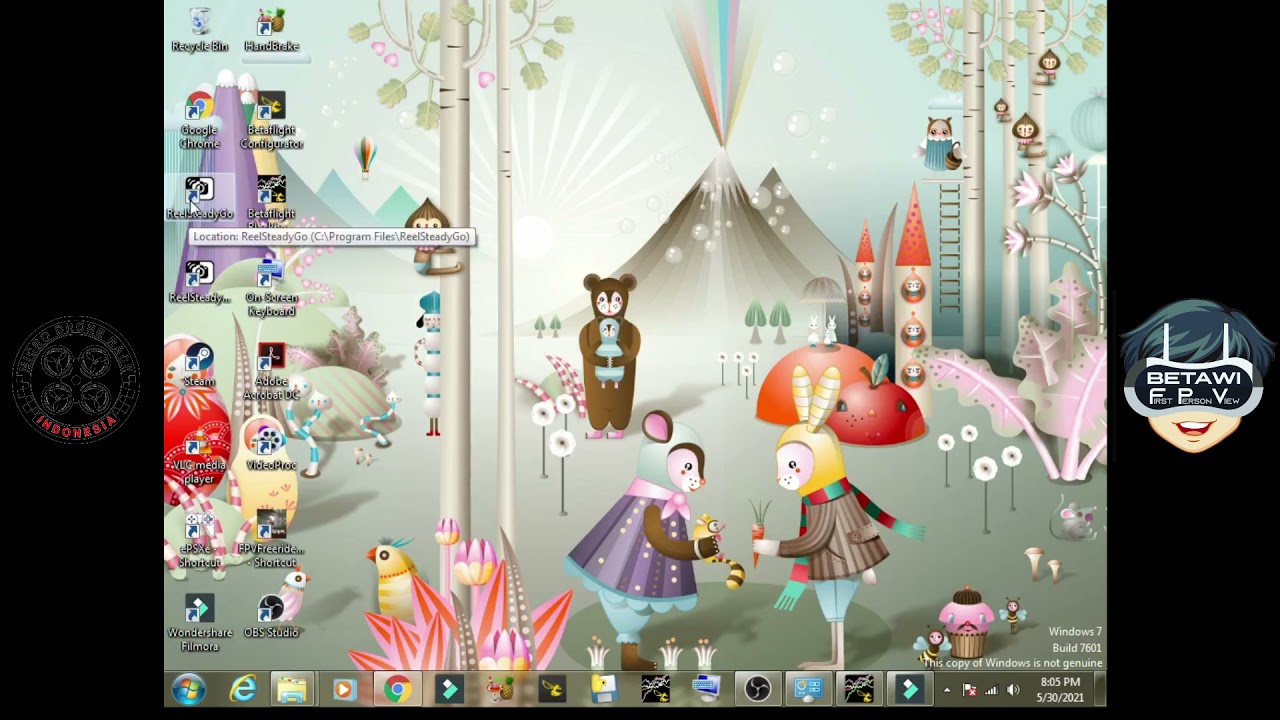Open the HandBrake pineapple taskbar icon
Image resolution: width=1280 pixels, height=720 pixels.
500,689
